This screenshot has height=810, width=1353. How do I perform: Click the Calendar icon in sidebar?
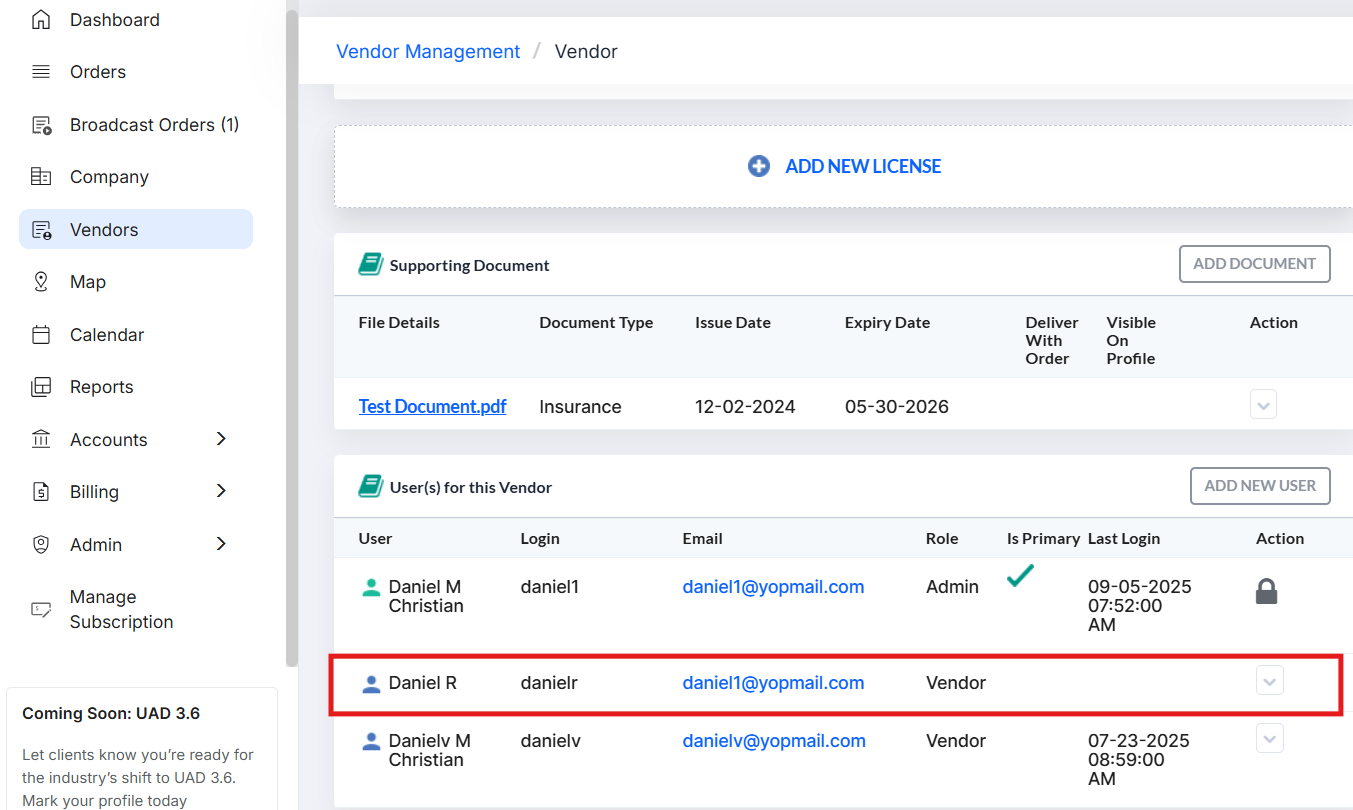[x=41, y=335]
